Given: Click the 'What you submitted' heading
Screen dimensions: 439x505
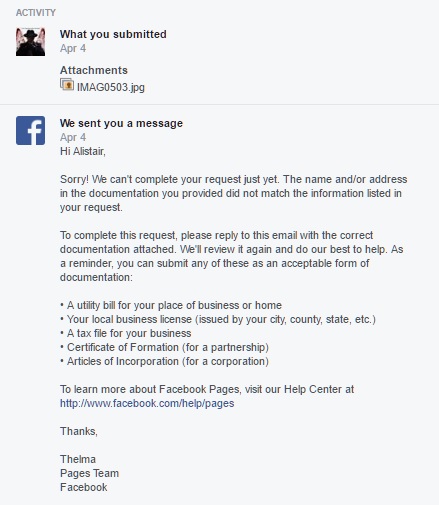Looking at the screenshot, I should 113,34.
